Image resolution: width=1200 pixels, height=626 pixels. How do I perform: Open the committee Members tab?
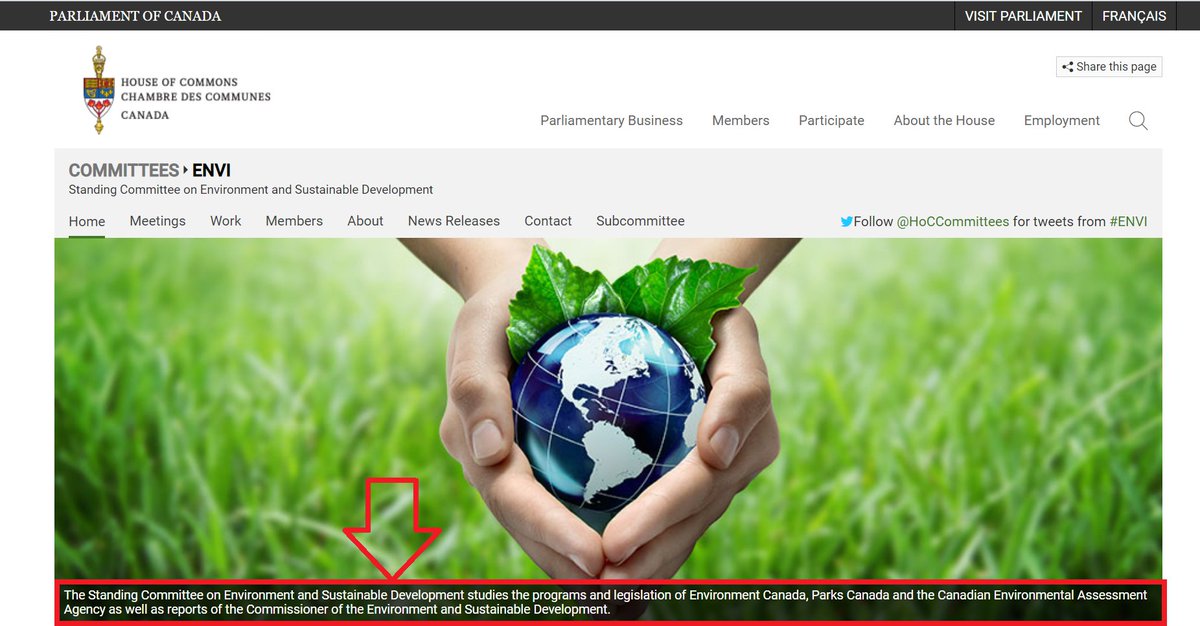click(294, 221)
